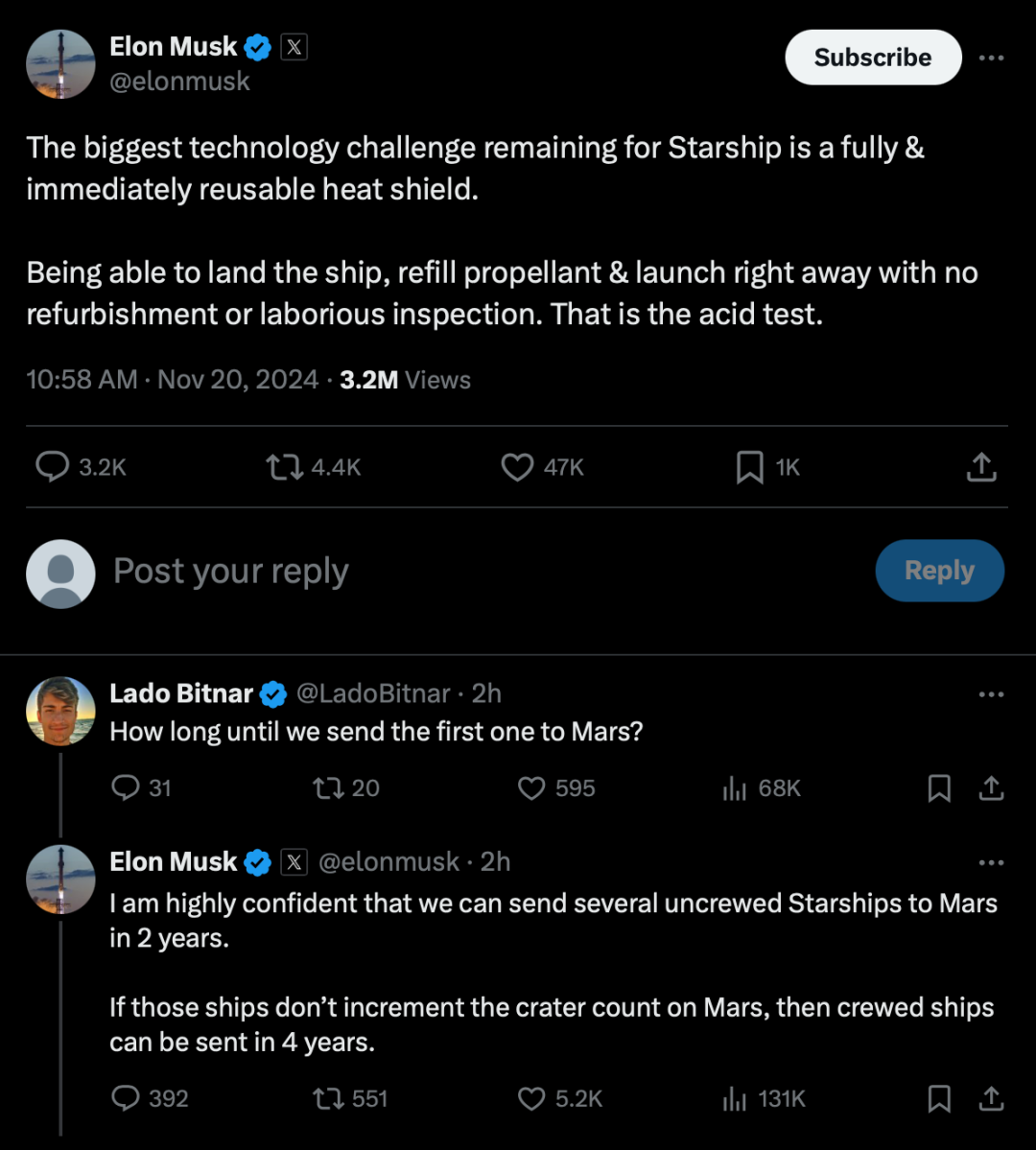
Task: Click the reply icon on the main post
Action: (x=52, y=467)
